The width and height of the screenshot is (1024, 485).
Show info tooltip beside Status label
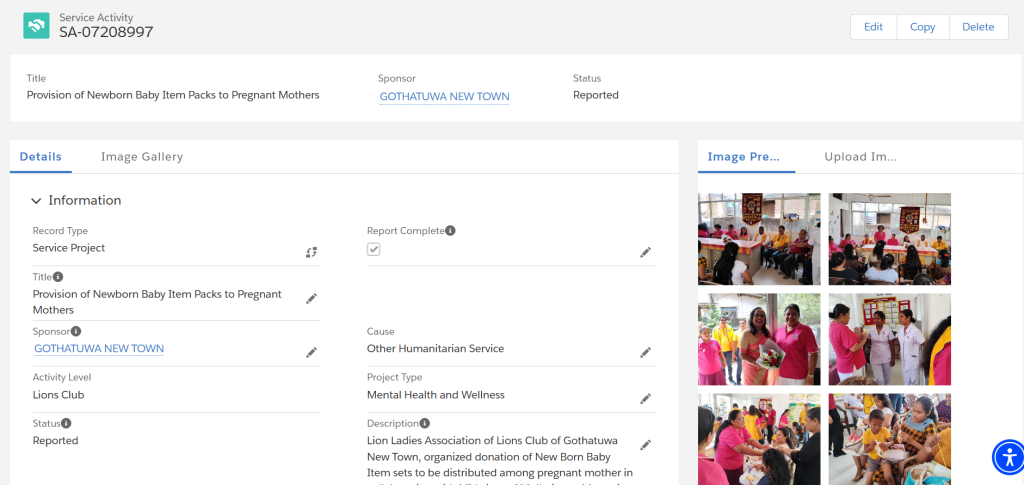66,423
